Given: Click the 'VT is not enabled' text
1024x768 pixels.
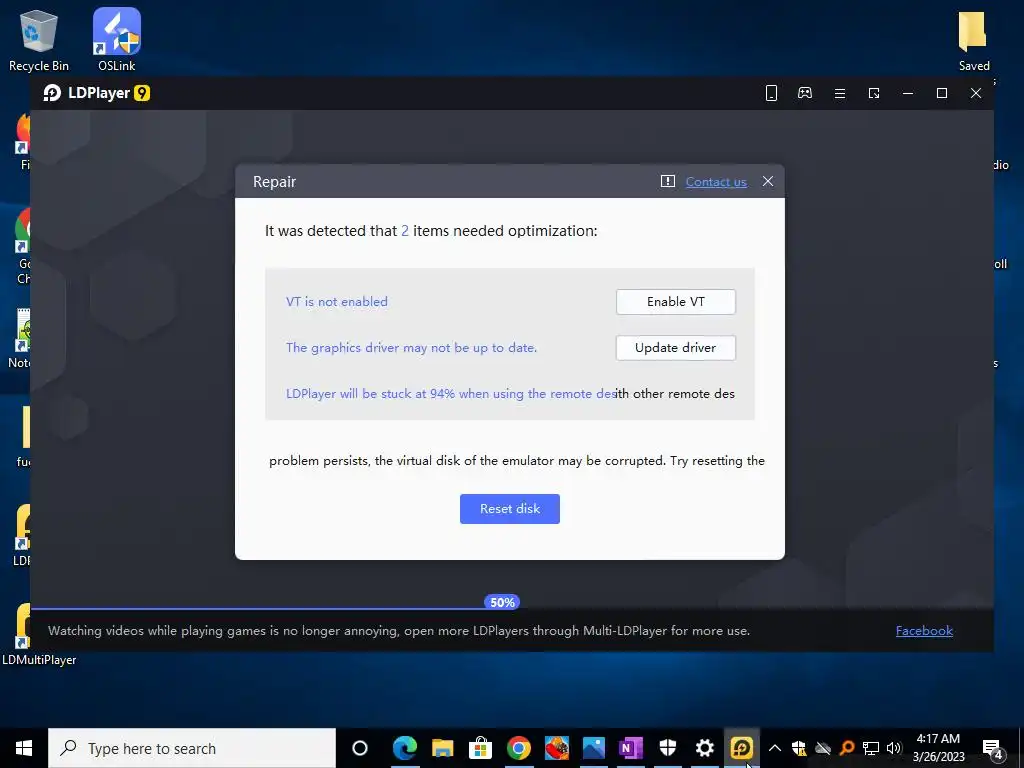Looking at the screenshot, I should coord(337,302).
